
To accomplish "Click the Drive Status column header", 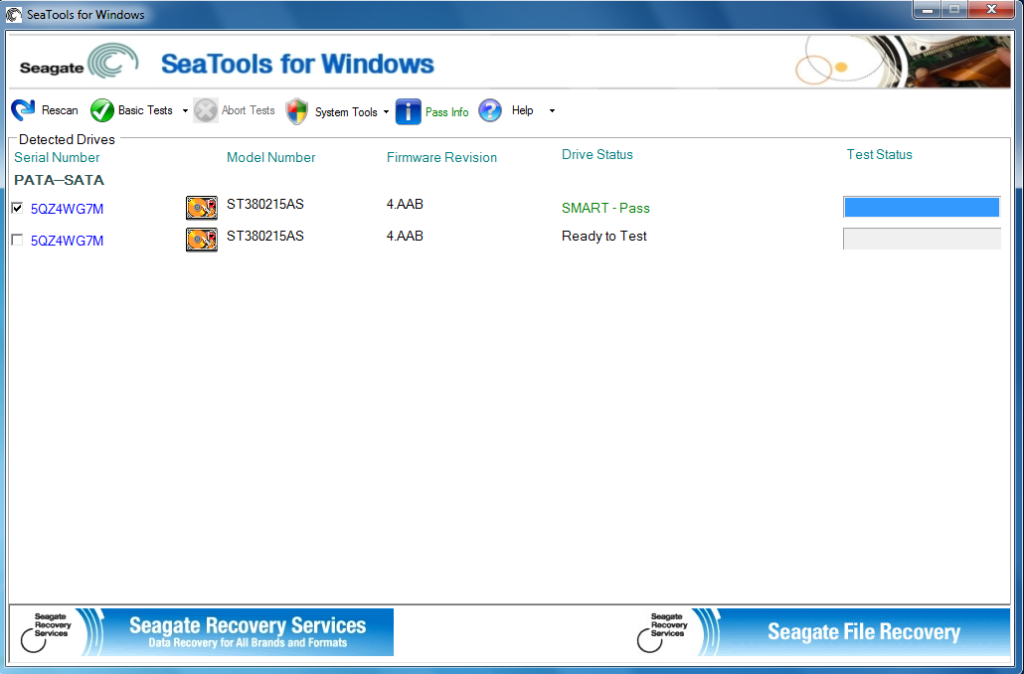I will (x=597, y=155).
